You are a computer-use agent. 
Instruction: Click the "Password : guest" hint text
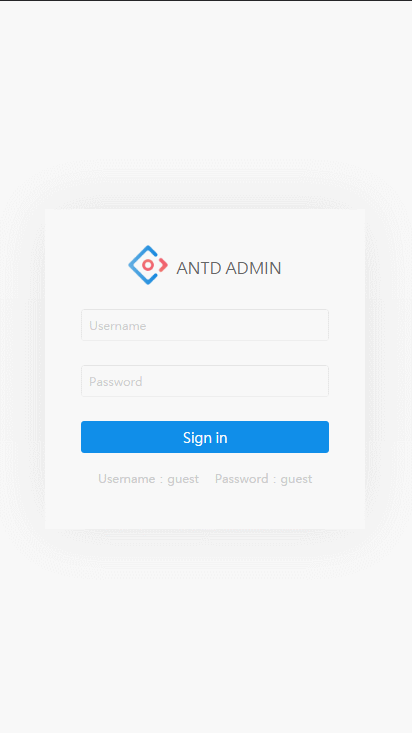(x=263, y=479)
